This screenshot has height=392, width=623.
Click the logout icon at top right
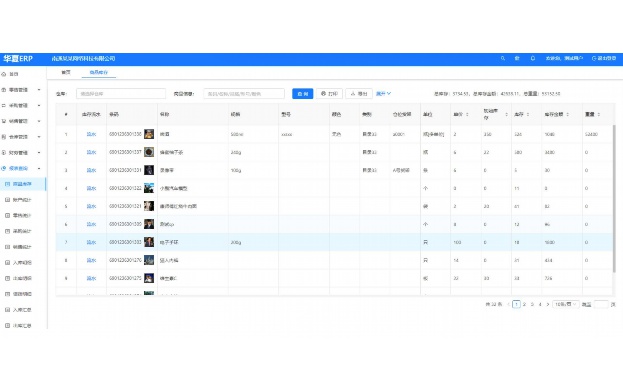pos(594,58)
